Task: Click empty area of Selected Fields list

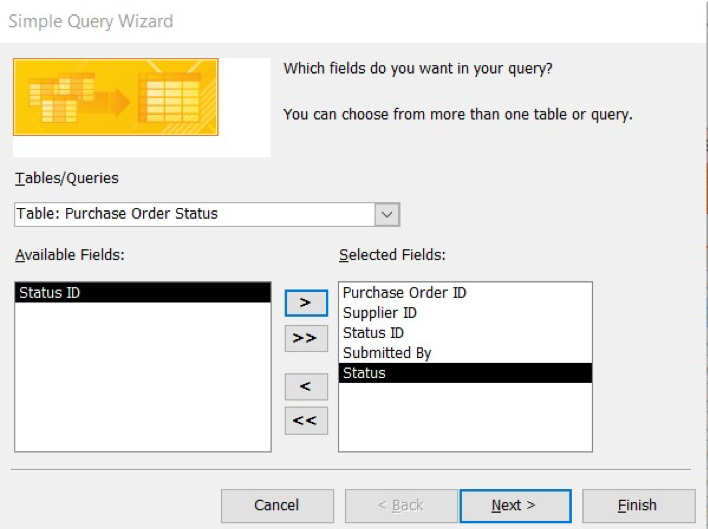Action: click(x=465, y=417)
